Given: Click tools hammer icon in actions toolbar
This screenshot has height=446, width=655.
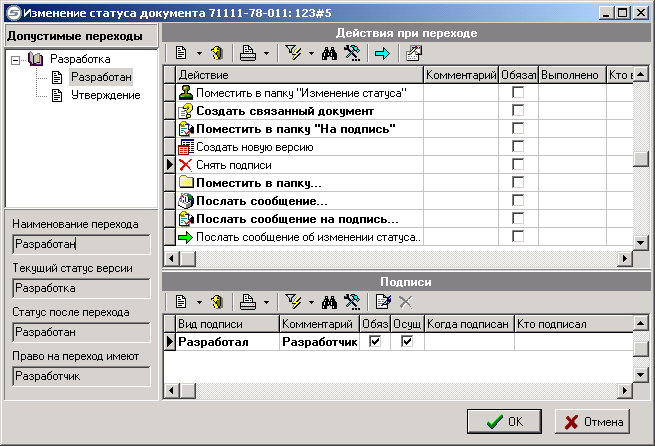Looking at the screenshot, I should tap(351, 52).
